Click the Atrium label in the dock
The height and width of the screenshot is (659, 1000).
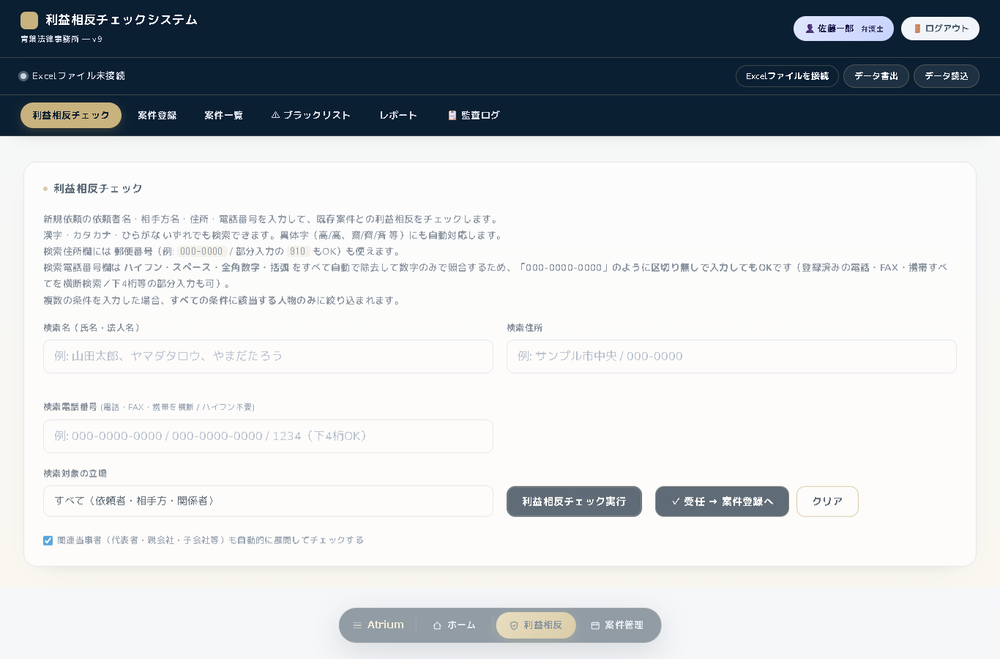[x=385, y=625]
